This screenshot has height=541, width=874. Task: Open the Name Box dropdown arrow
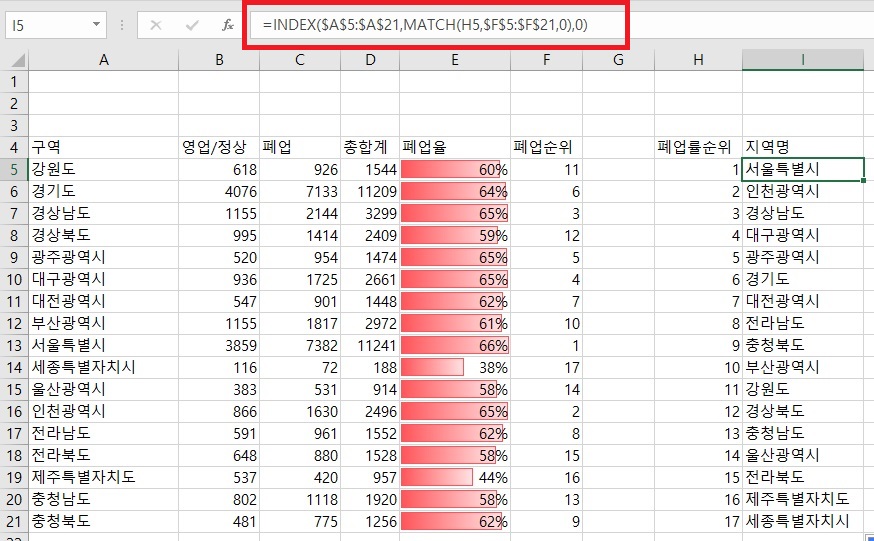[96, 25]
